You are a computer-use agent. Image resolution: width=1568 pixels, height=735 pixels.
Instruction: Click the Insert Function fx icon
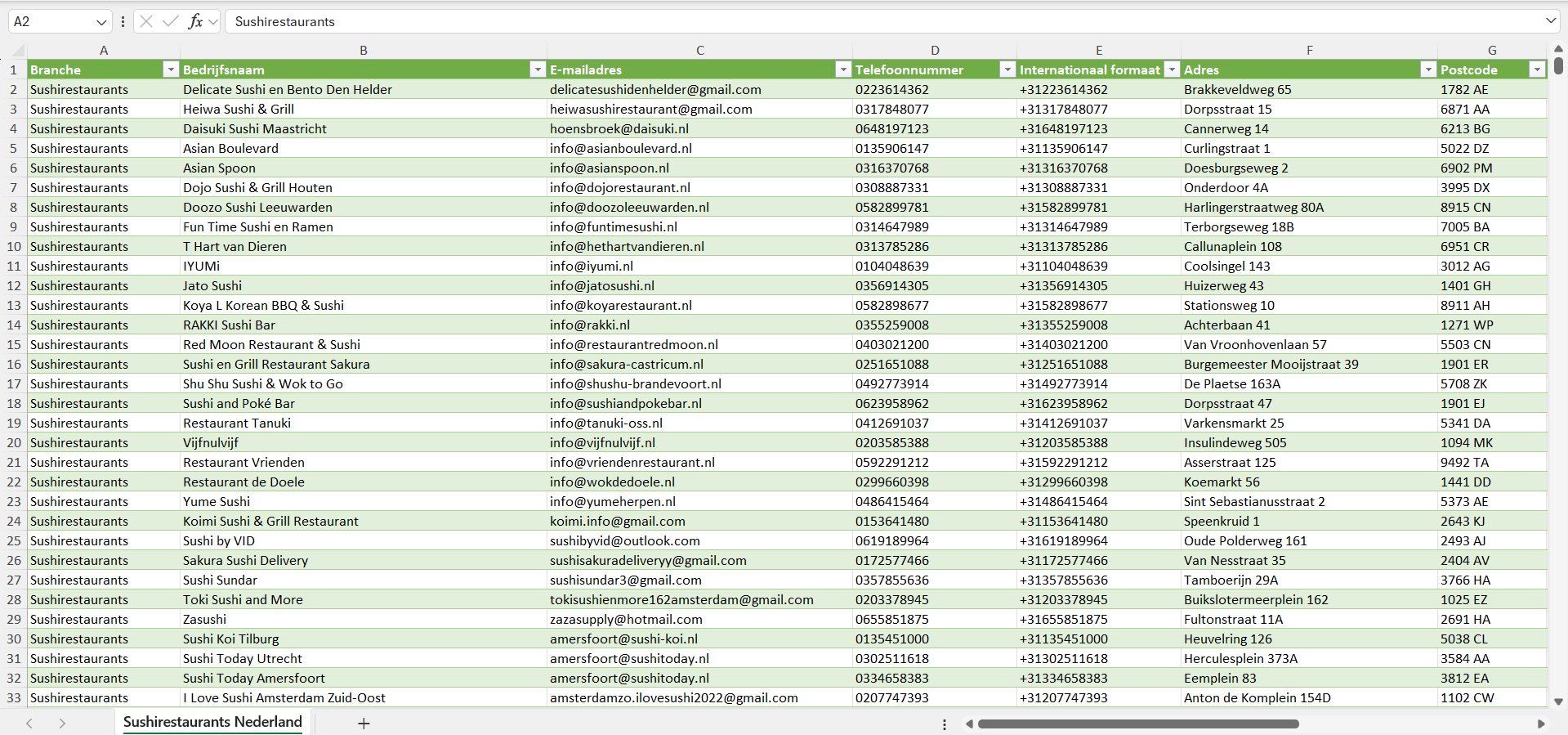point(195,21)
